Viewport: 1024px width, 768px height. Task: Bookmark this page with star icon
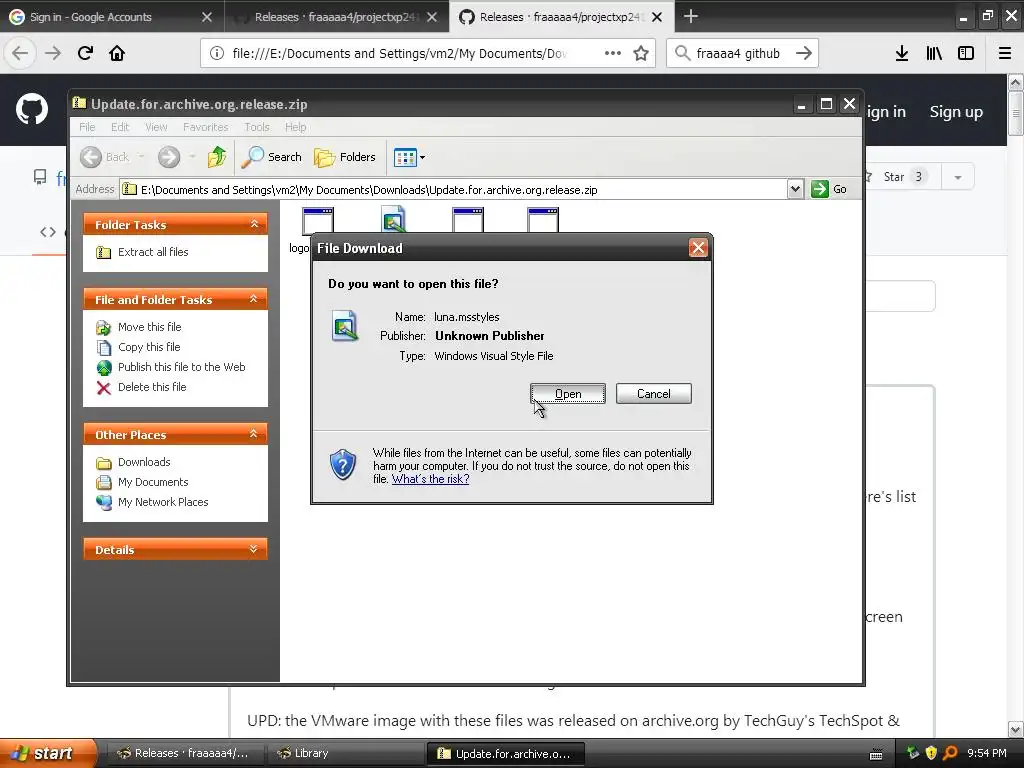tap(641, 53)
